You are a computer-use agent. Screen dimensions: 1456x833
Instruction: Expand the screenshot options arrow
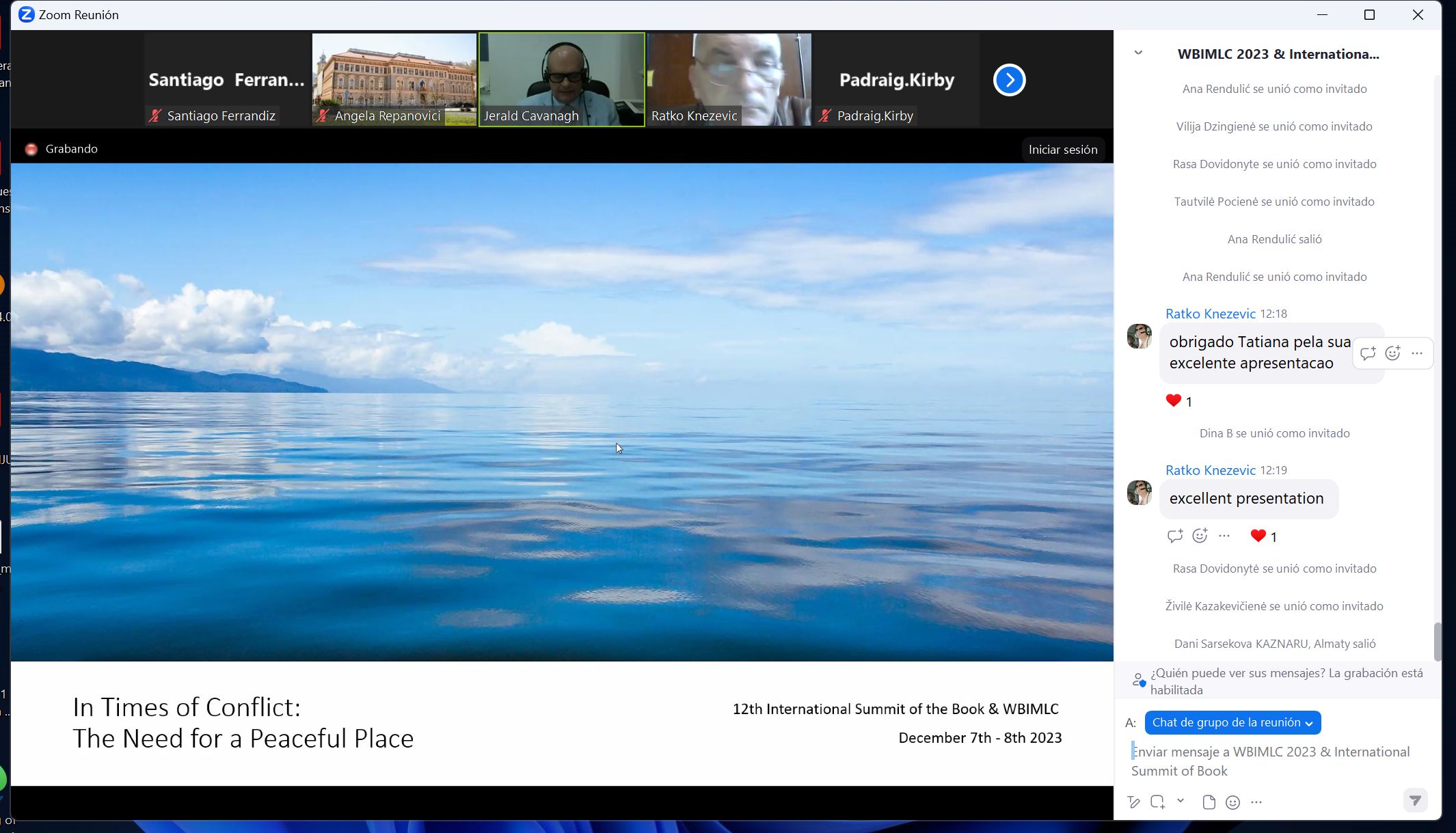1181,801
